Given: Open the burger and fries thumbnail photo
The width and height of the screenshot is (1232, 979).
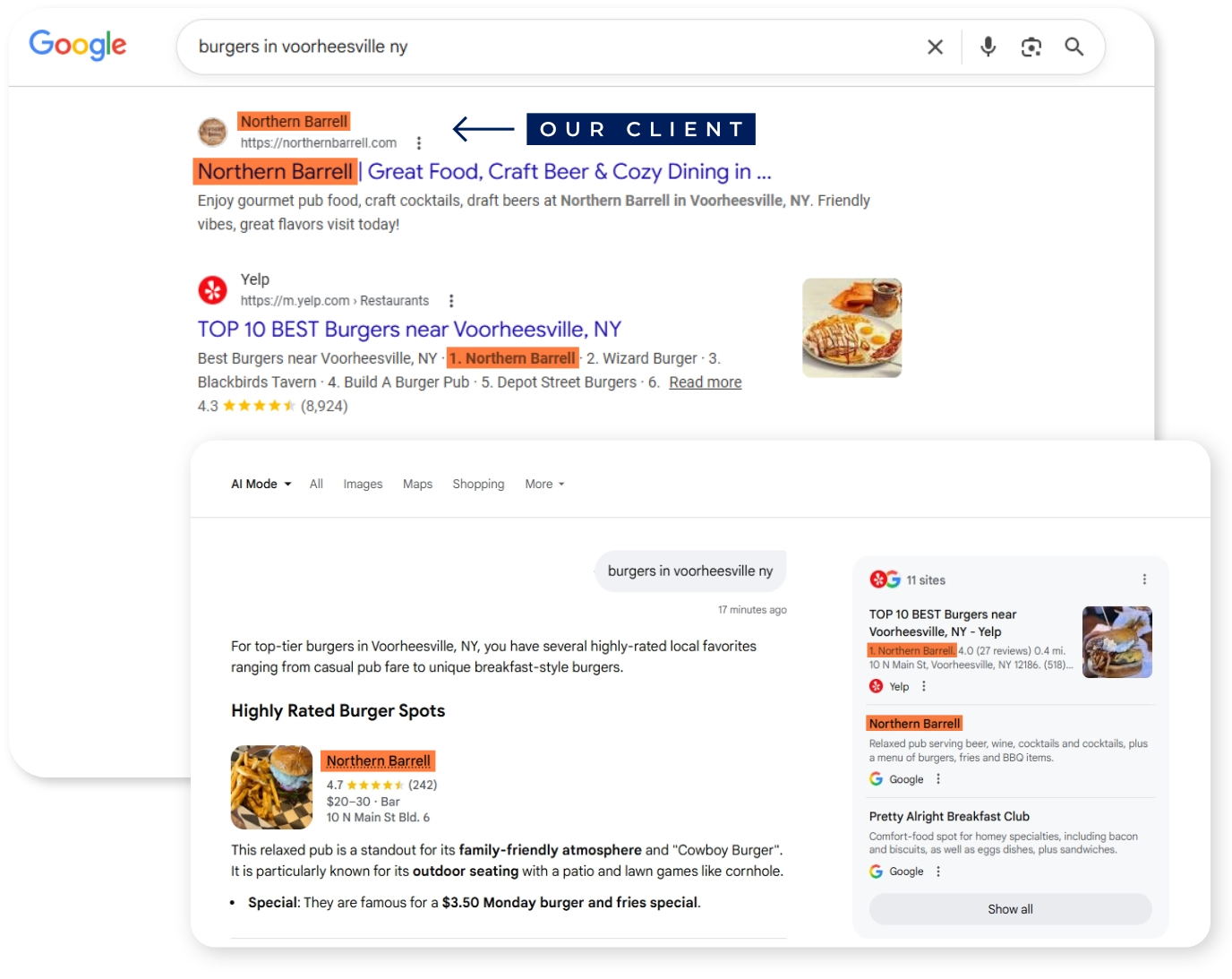Looking at the screenshot, I should pyautogui.click(x=271, y=787).
